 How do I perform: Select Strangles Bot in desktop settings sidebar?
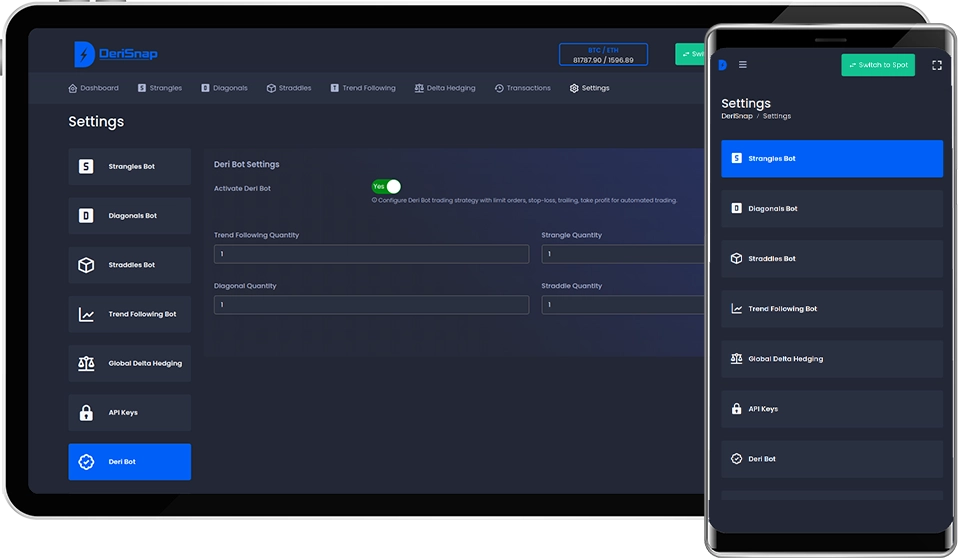pyautogui.click(x=129, y=167)
